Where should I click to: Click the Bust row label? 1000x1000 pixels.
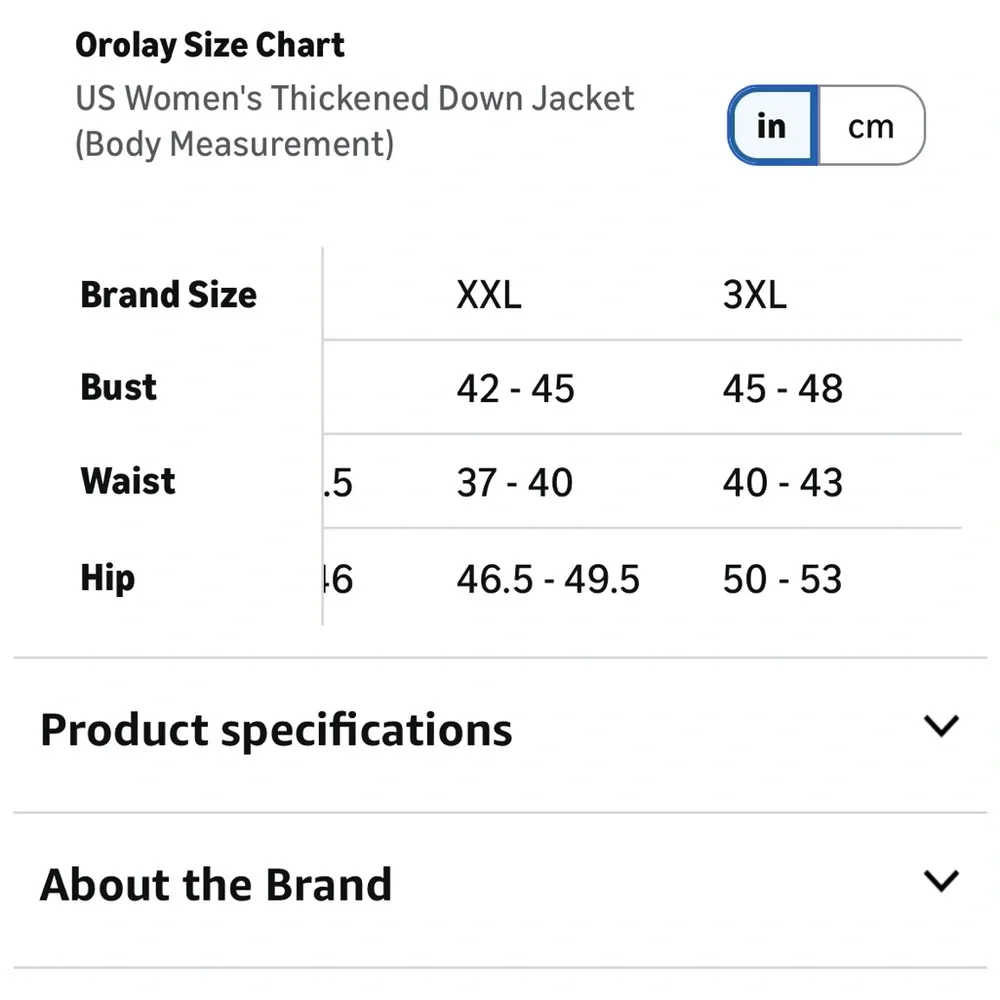[118, 388]
